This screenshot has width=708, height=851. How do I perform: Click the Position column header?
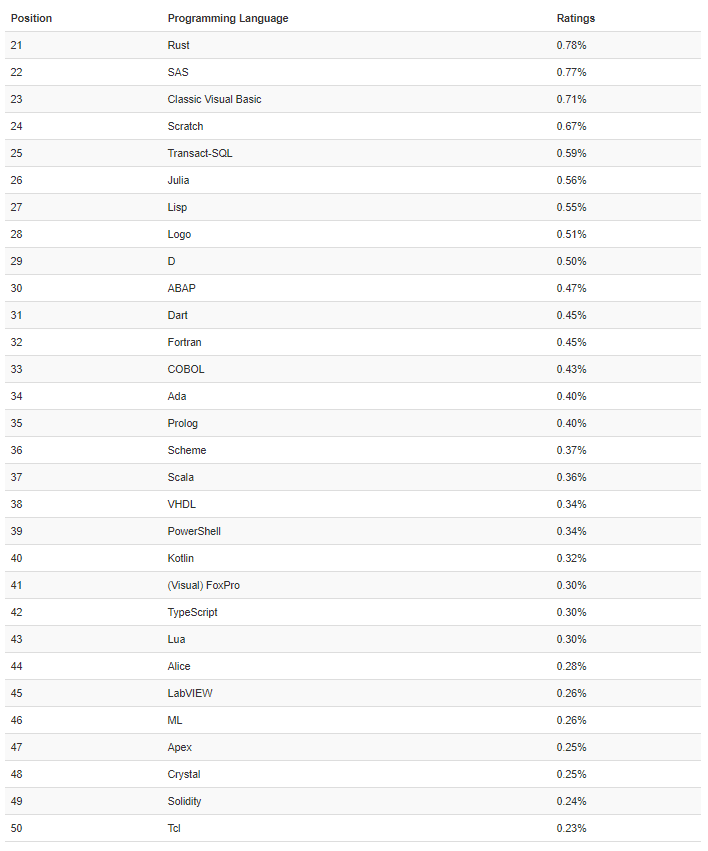[x=31, y=18]
